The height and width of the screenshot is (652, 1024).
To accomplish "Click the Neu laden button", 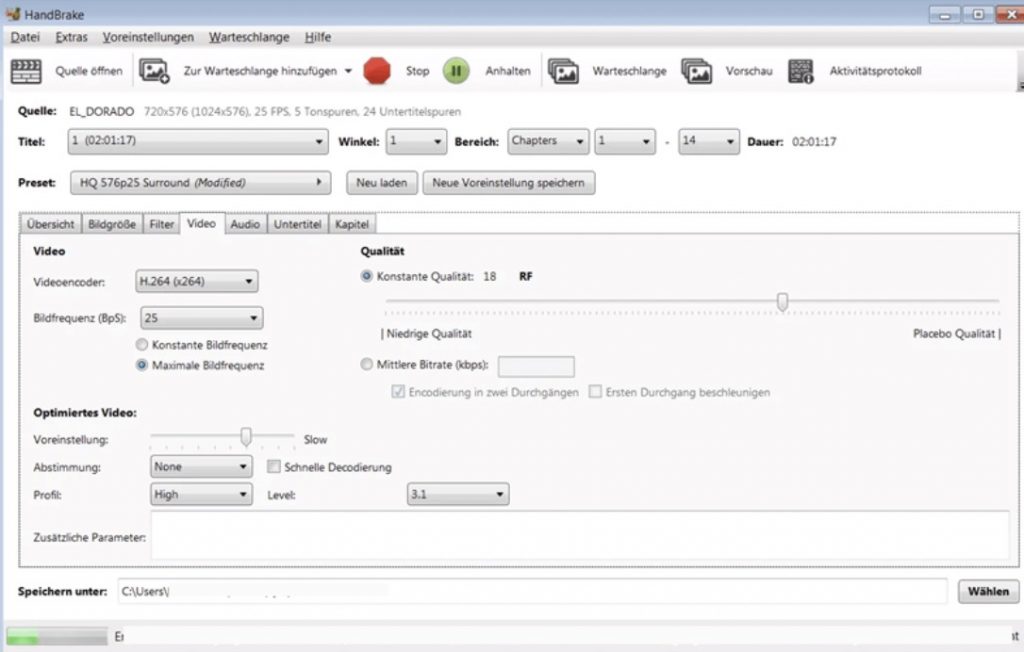I will click(x=381, y=183).
